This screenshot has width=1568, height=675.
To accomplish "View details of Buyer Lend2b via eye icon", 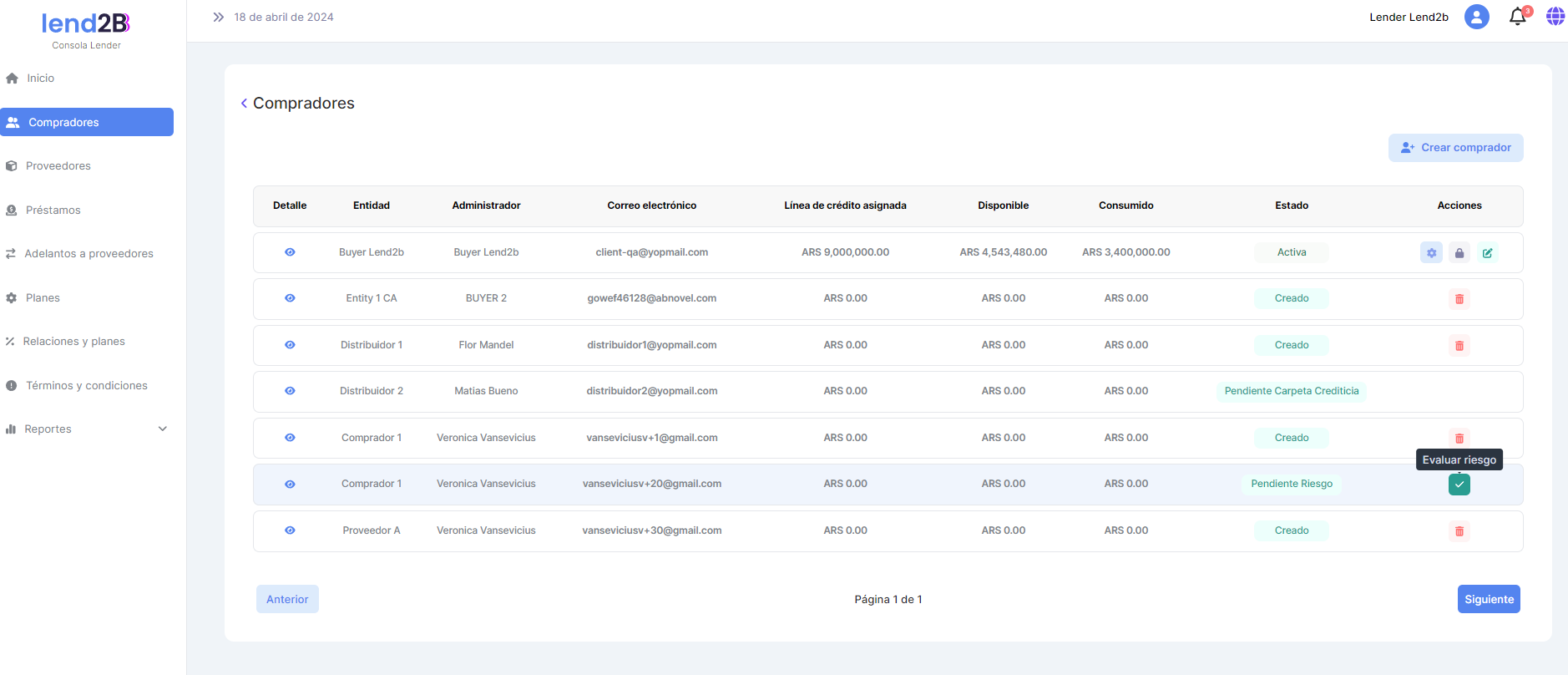I will pyautogui.click(x=290, y=252).
